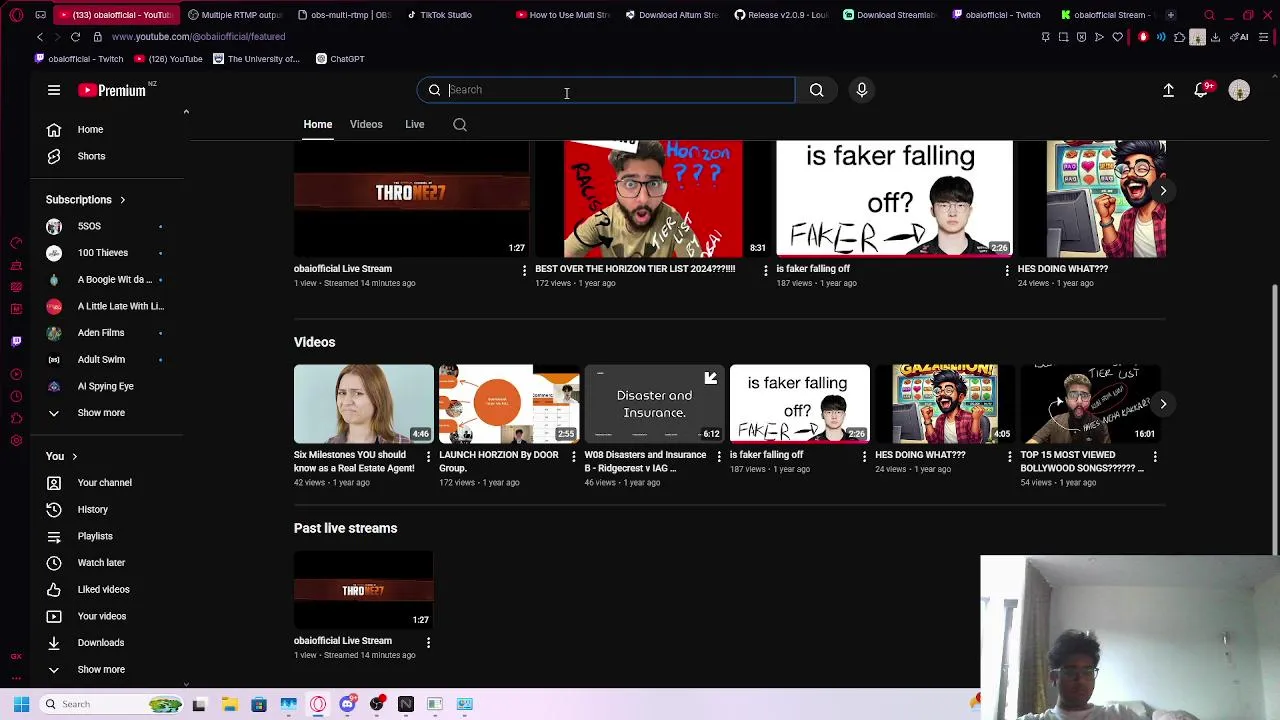Play the LAUNCH HORZION By DOOR Group thumbnail
This screenshot has height=720, width=1280.
point(509,404)
